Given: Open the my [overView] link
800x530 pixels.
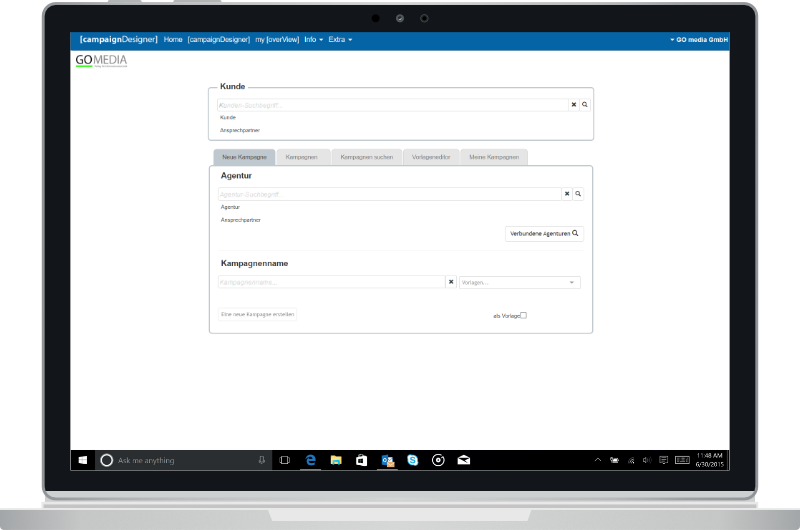Looking at the screenshot, I should coord(277,40).
